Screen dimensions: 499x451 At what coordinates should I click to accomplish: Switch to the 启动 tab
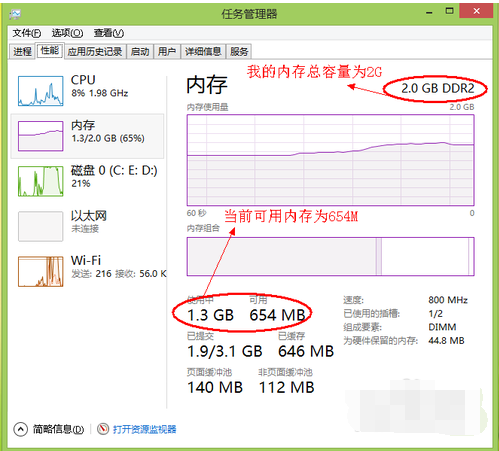(140, 51)
